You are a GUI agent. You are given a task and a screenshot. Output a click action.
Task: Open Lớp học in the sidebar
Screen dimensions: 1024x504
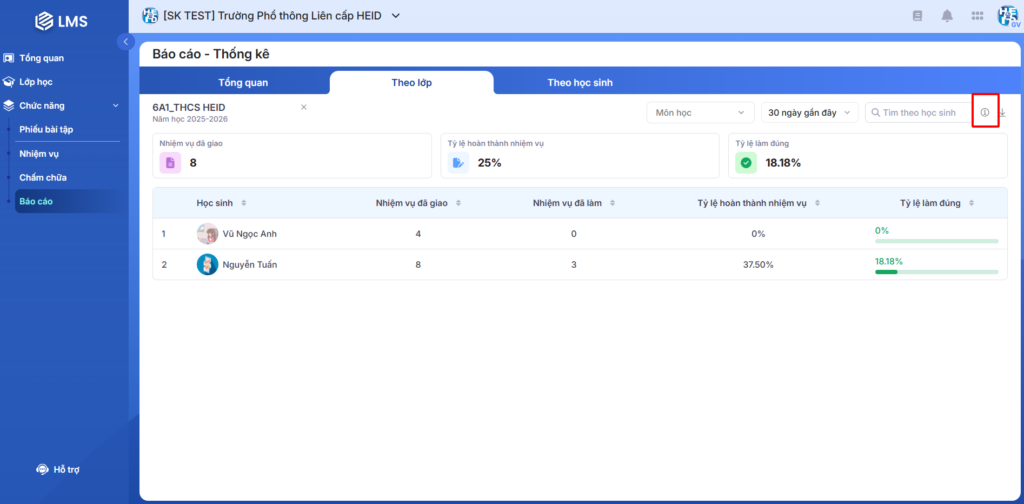click(x=36, y=81)
